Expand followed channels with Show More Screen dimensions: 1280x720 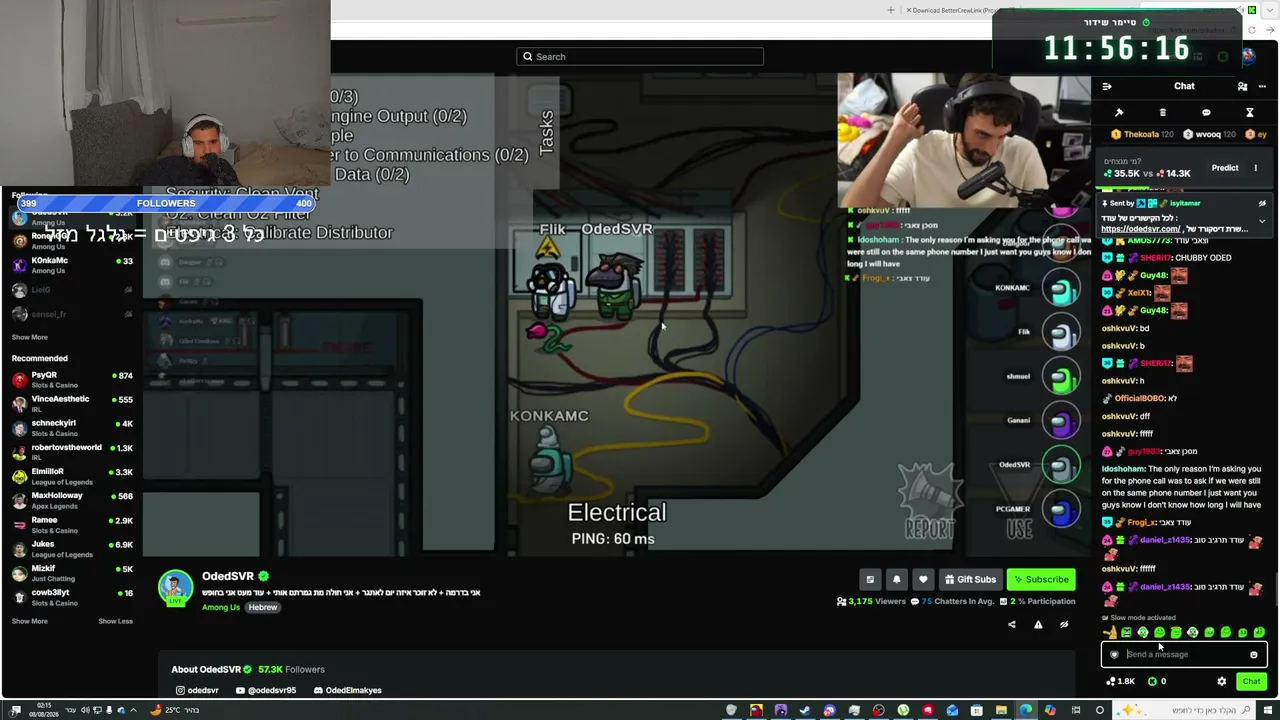[x=30, y=338]
